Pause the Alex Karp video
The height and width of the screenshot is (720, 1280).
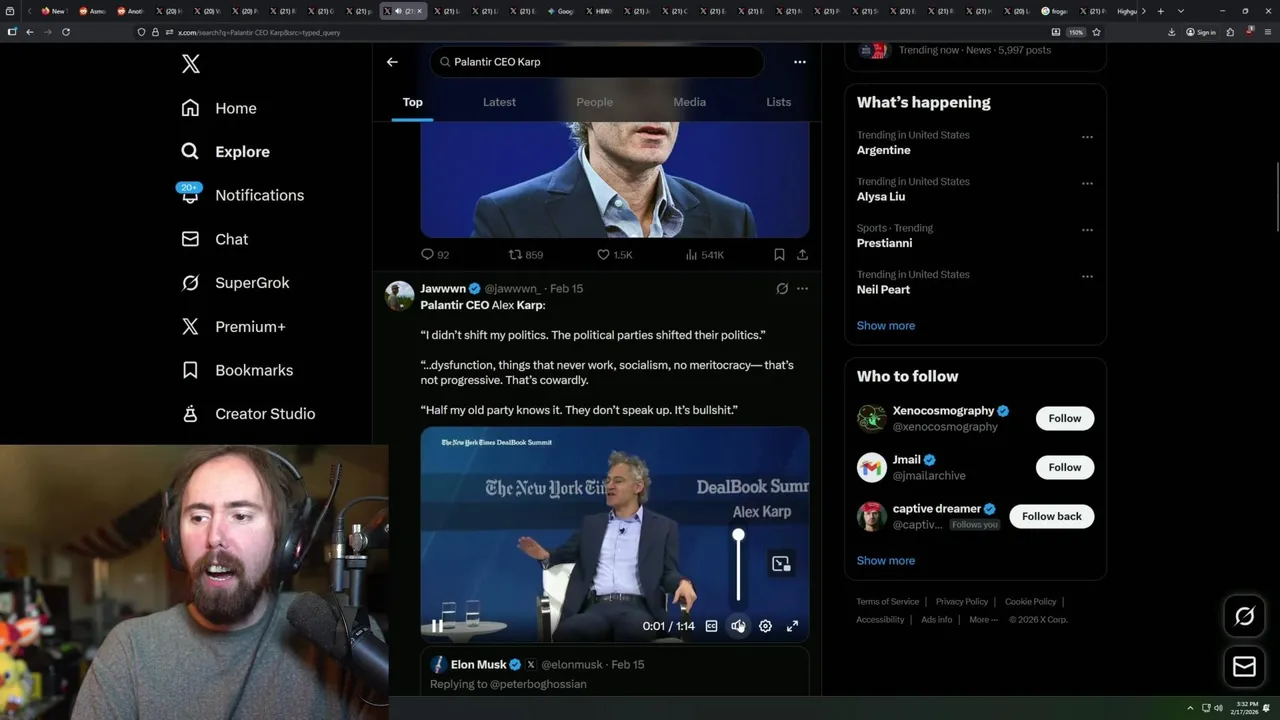pyautogui.click(x=437, y=626)
